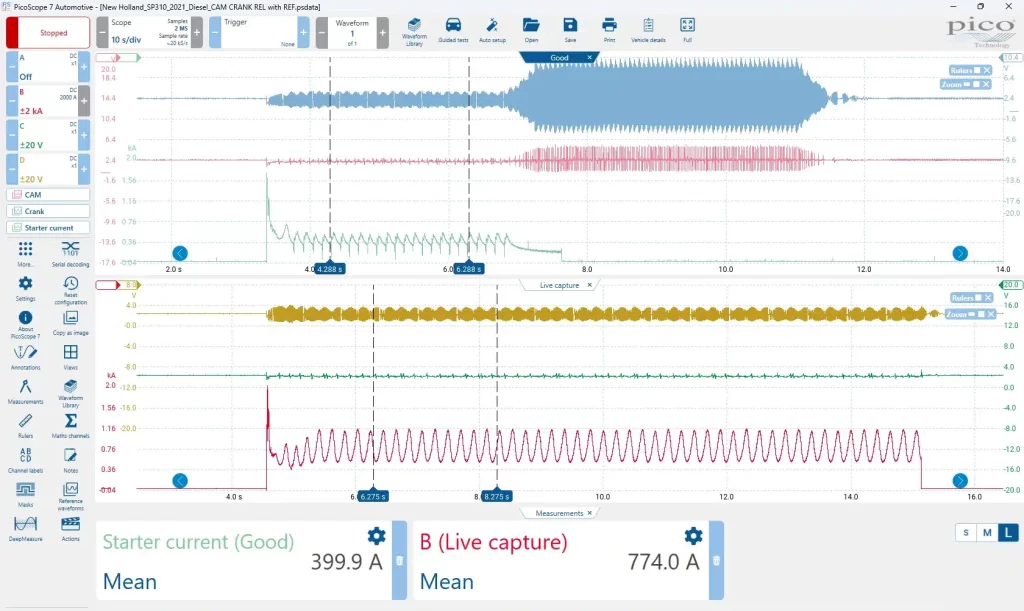Click the Vehicle details icon
Viewport: 1024px width, 611px height.
648,30
